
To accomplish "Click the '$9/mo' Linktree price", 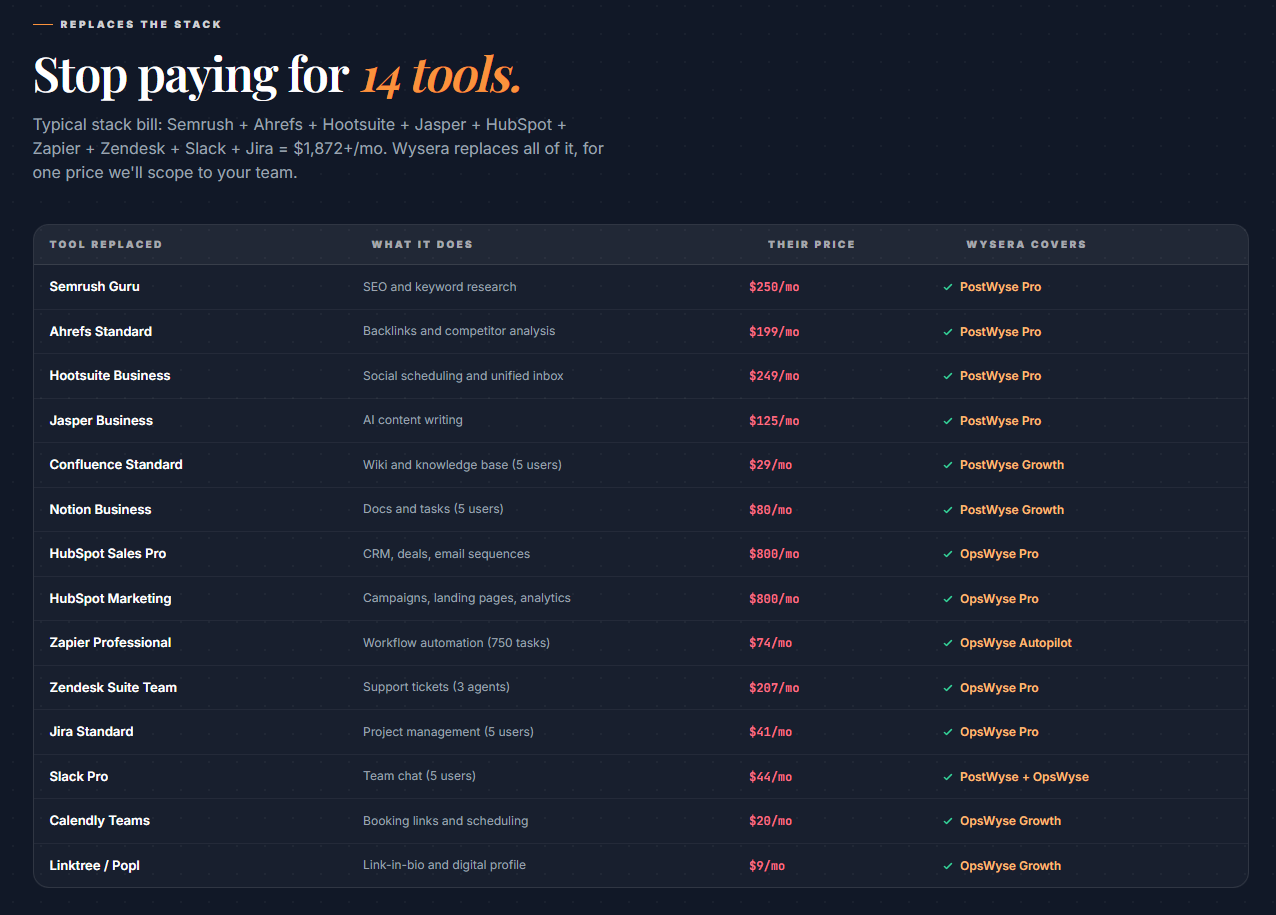I will point(767,866).
